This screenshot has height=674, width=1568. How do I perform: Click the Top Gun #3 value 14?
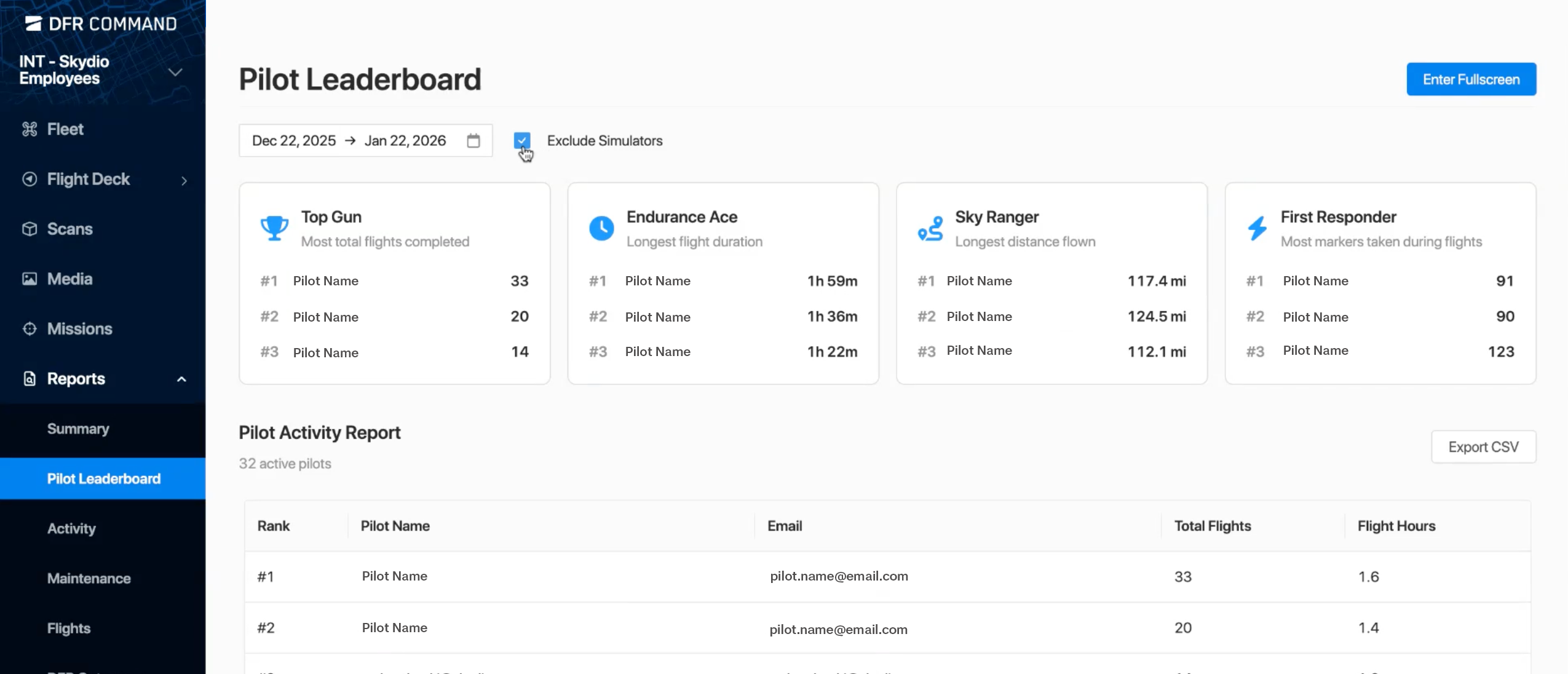(x=520, y=352)
